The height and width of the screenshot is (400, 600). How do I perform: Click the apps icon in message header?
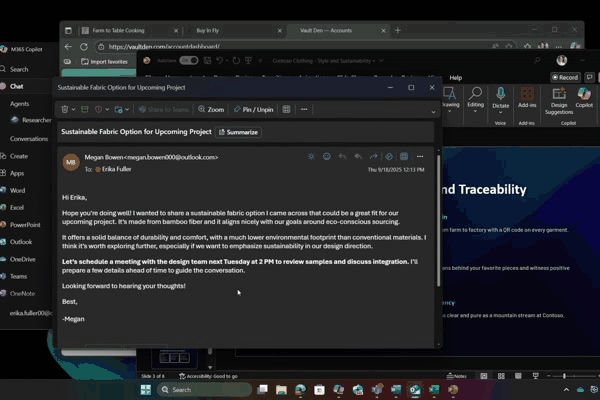[404, 156]
